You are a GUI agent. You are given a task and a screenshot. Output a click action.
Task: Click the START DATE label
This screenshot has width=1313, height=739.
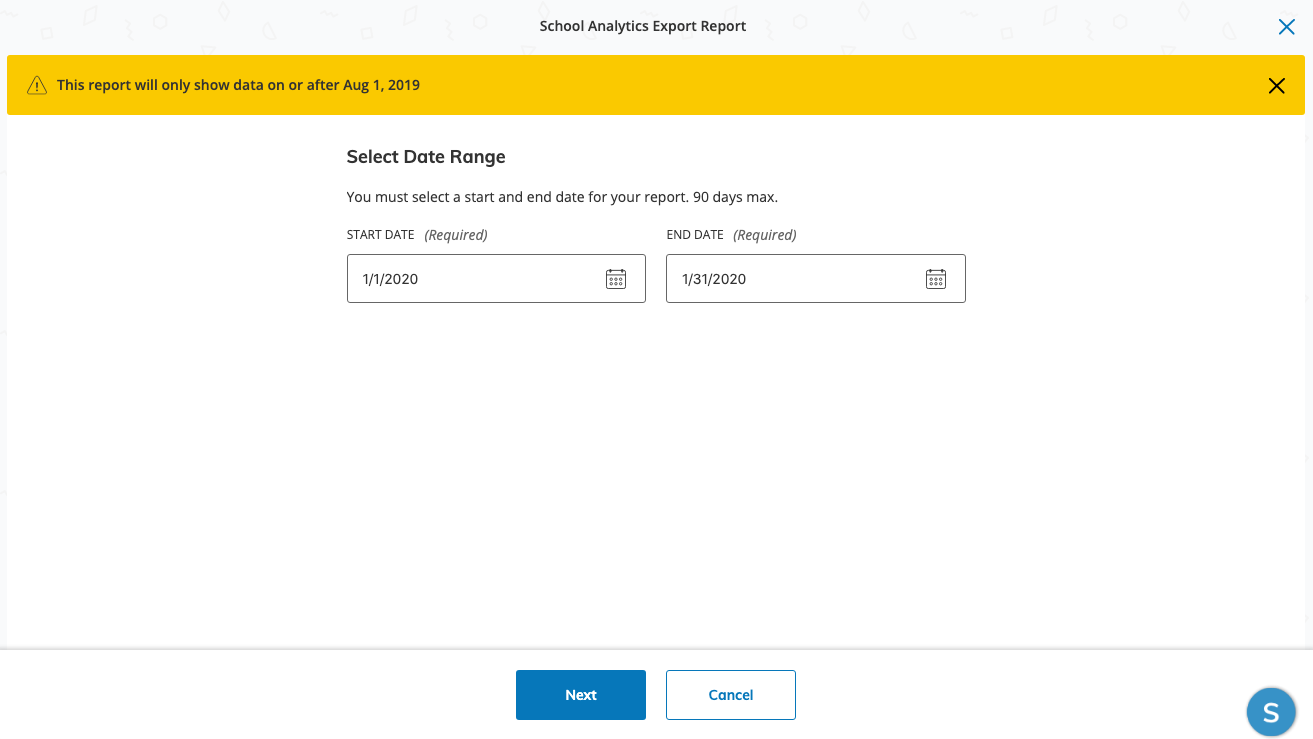pyautogui.click(x=380, y=235)
